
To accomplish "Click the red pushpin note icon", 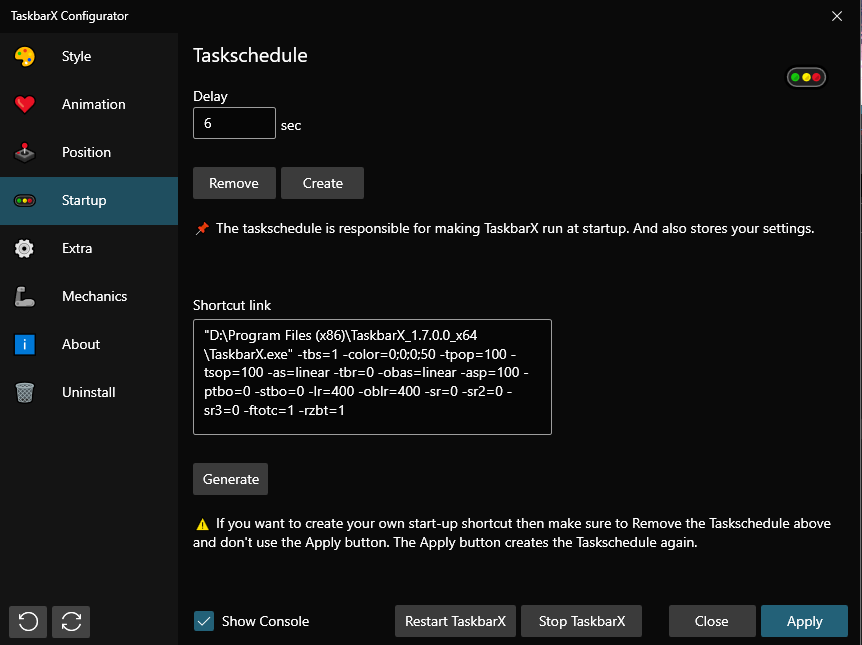I will coord(202,228).
